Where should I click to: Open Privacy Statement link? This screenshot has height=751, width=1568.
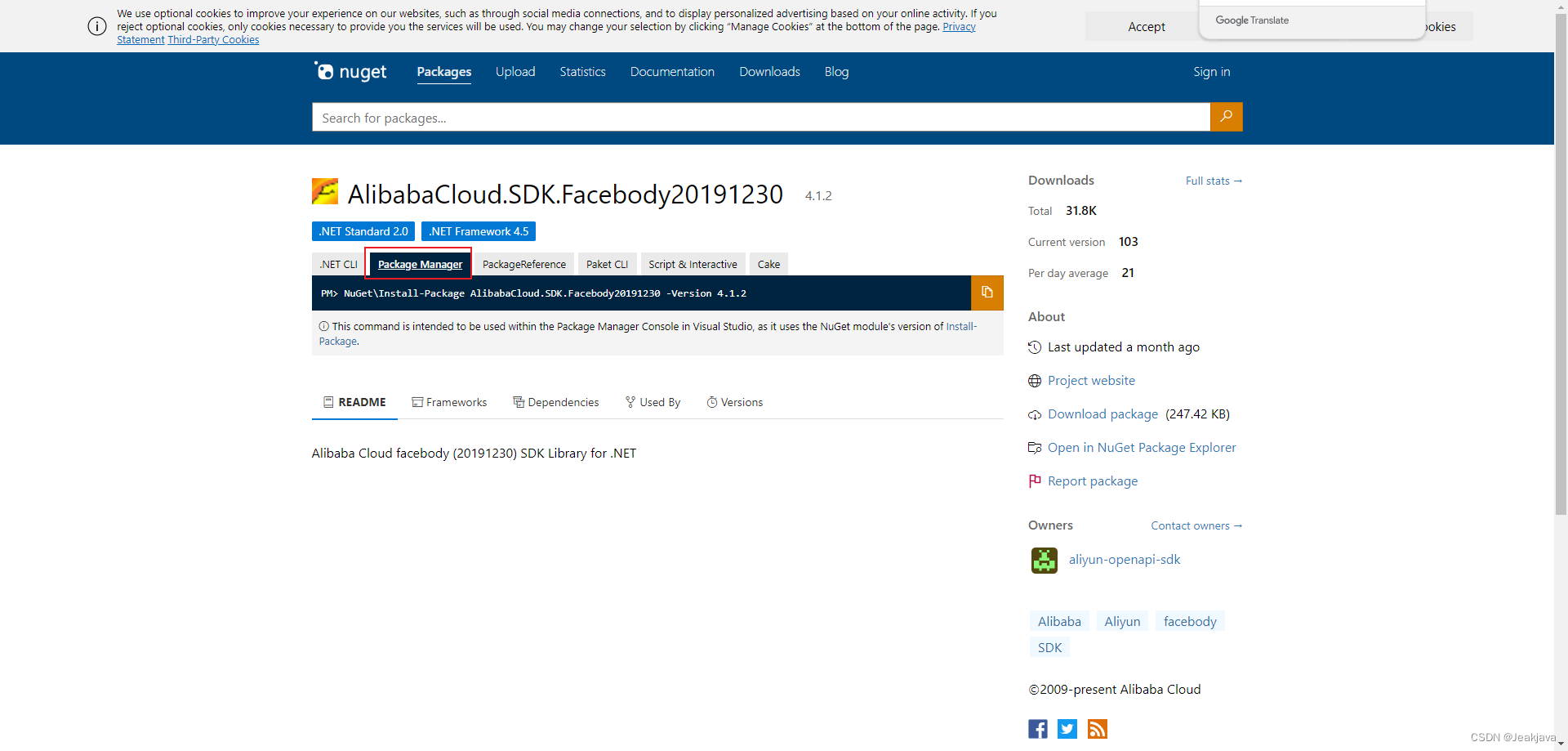[x=959, y=27]
